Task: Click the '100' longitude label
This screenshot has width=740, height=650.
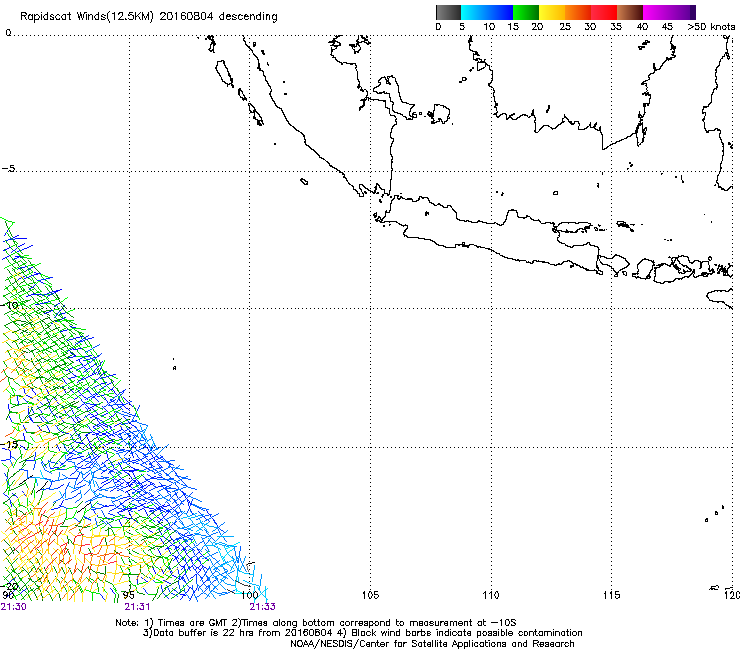Action: 249,595
